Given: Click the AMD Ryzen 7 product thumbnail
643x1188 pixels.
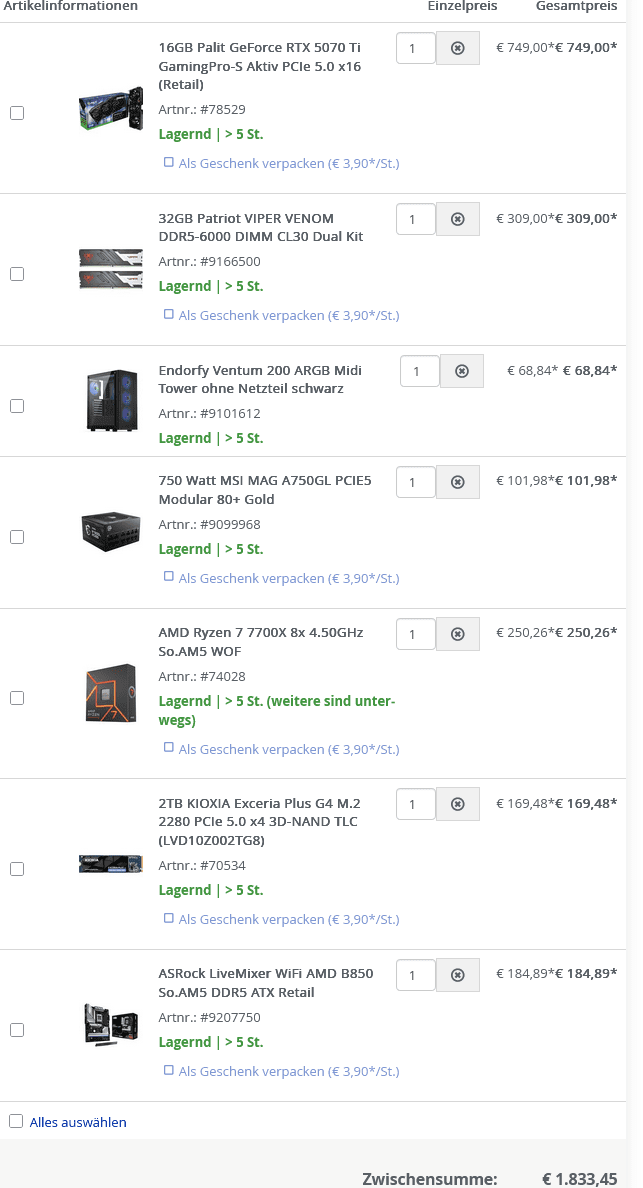Looking at the screenshot, I should pos(110,693).
